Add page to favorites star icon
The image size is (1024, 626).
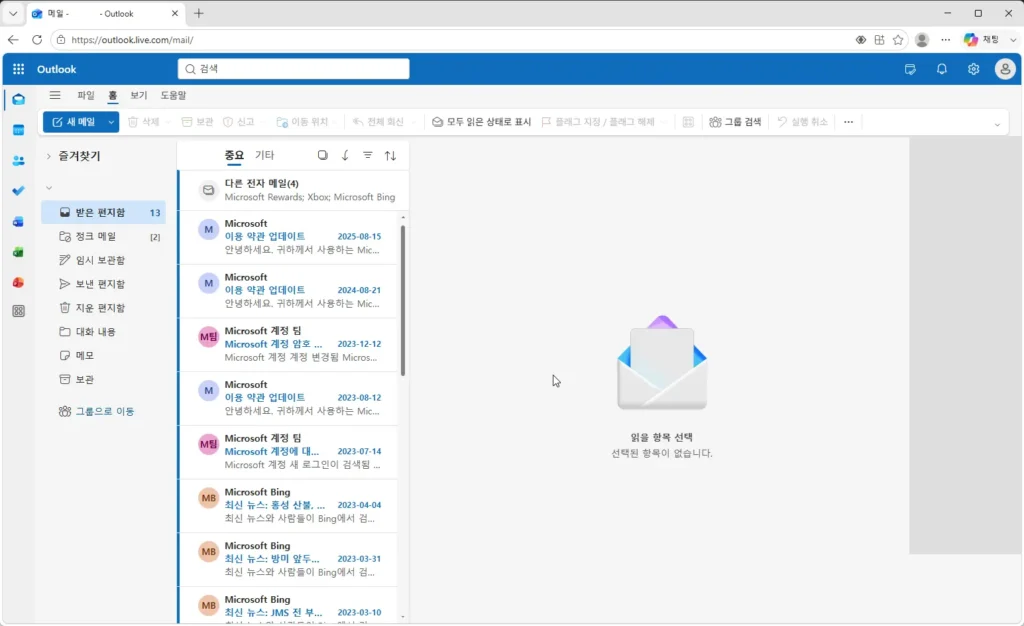click(898, 40)
